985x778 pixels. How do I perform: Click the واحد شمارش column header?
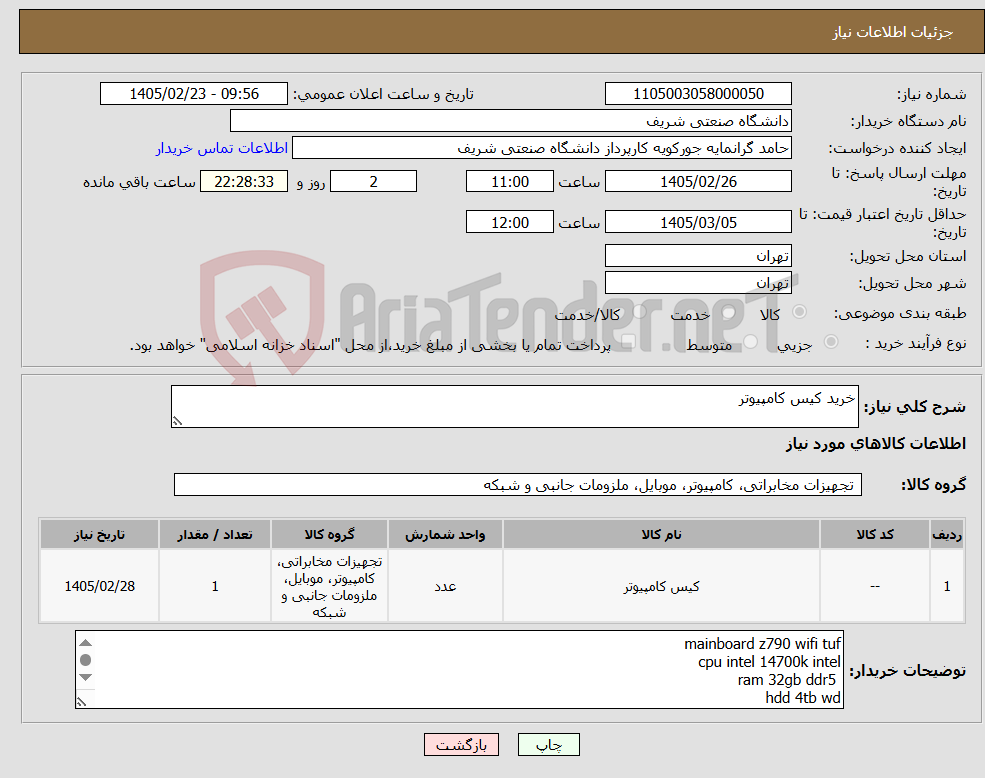[445, 534]
